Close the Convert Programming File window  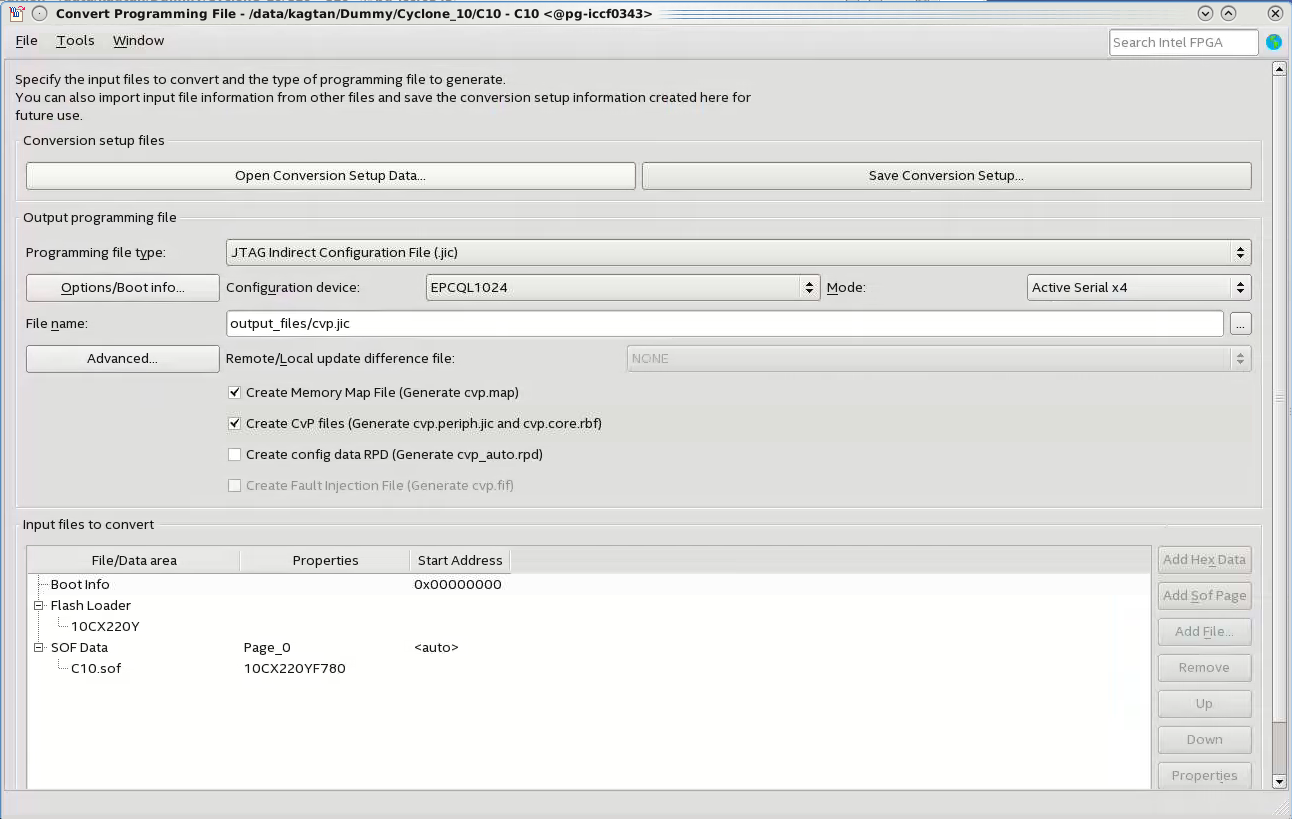pyautogui.click(x=1275, y=13)
